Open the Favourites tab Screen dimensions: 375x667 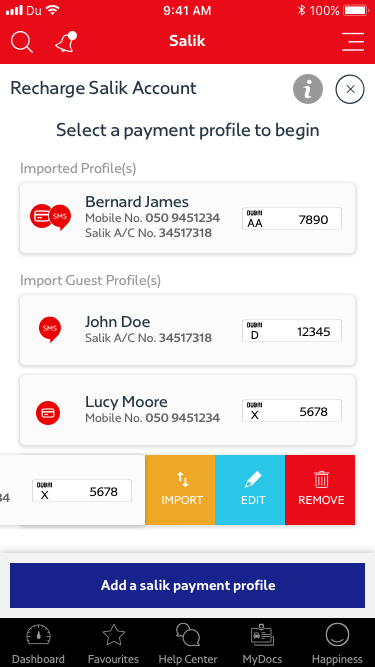(x=113, y=644)
